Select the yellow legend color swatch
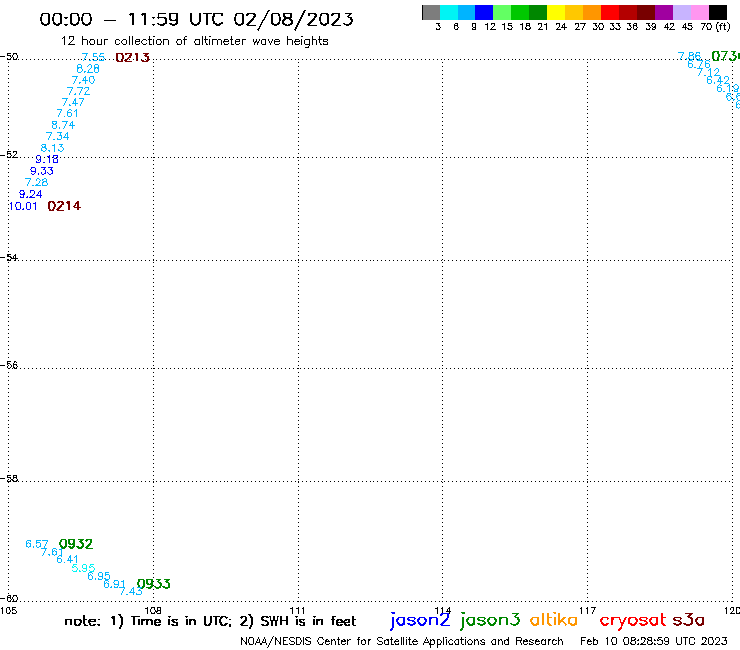This screenshot has width=740, height=650. click(x=556, y=12)
